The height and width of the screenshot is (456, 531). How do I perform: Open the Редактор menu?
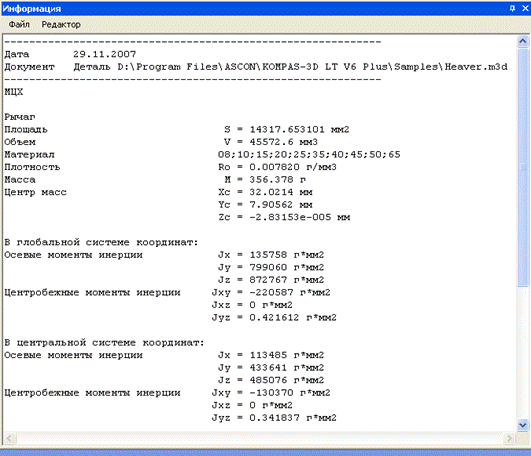[61, 24]
